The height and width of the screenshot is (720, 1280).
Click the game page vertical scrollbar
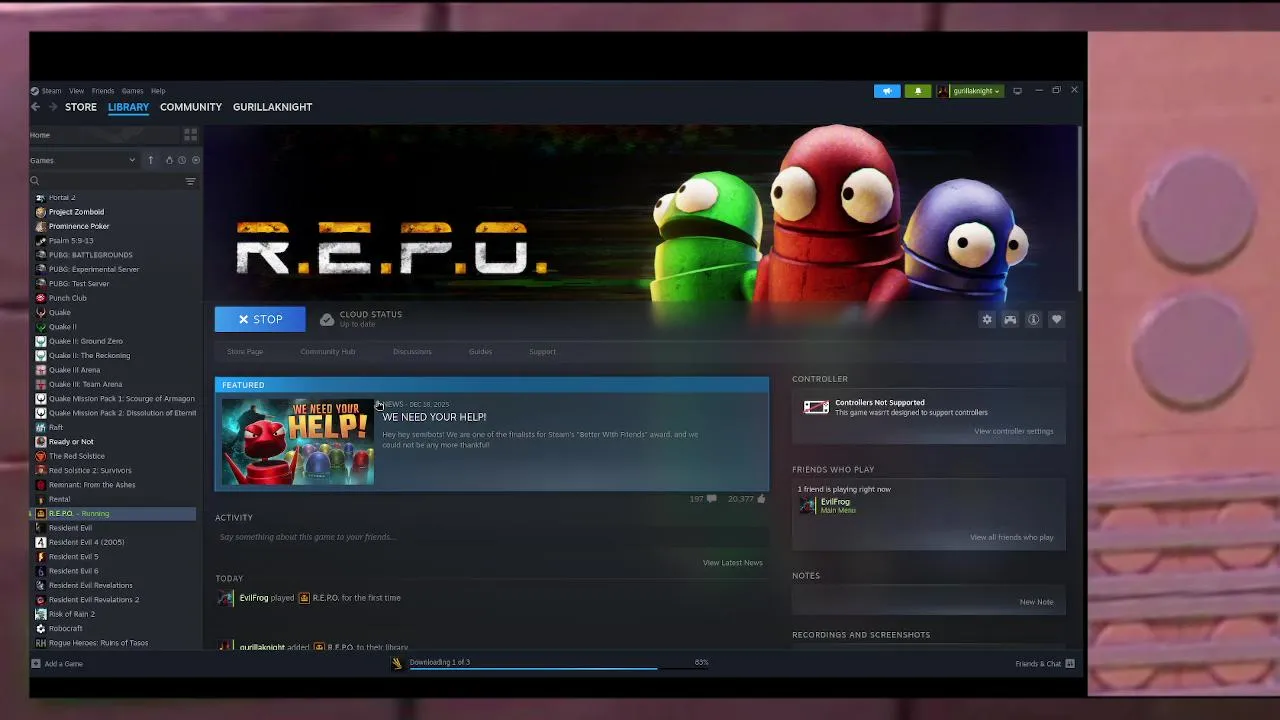(x=1079, y=208)
